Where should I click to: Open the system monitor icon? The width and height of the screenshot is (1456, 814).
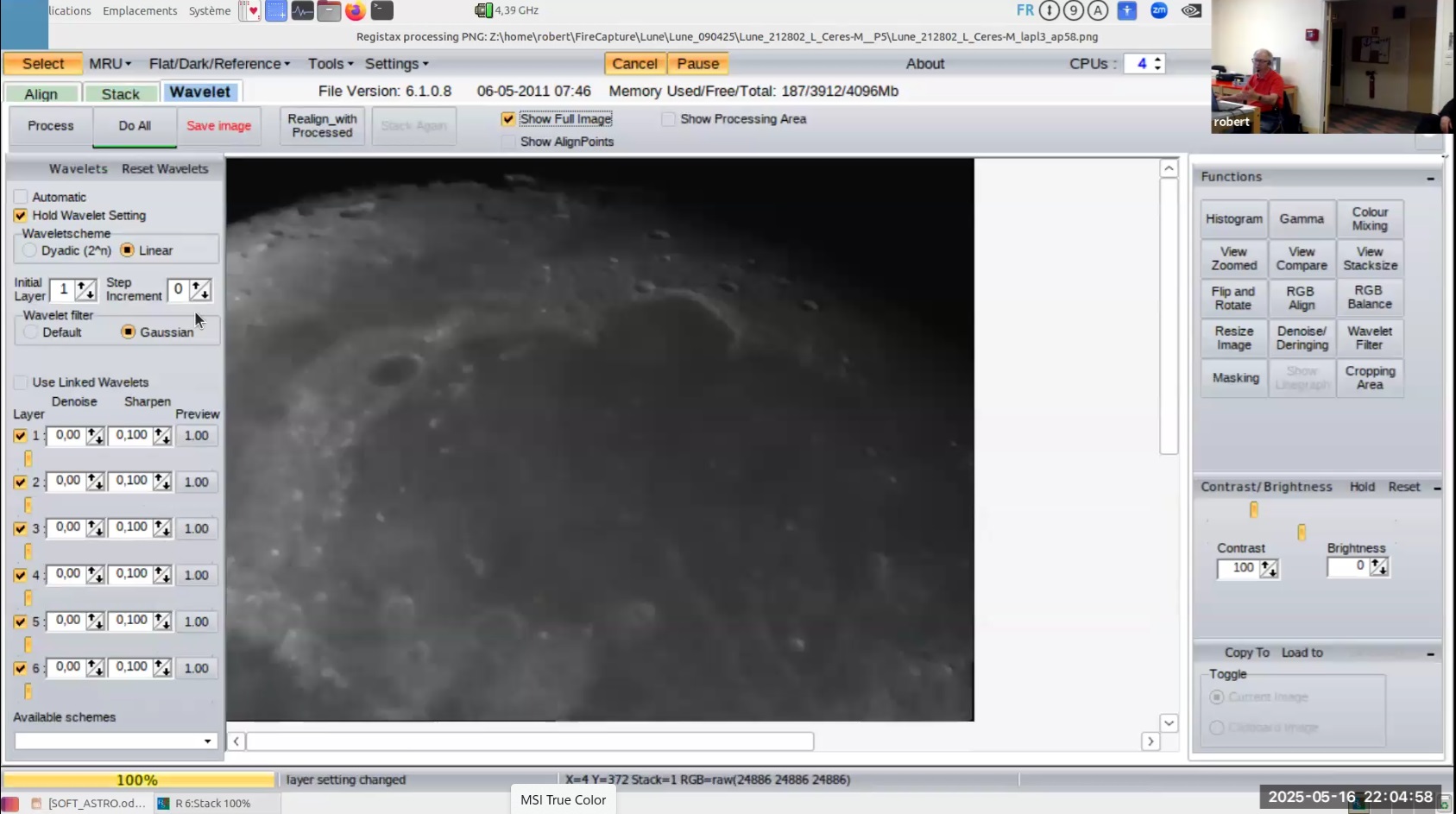pos(302,11)
